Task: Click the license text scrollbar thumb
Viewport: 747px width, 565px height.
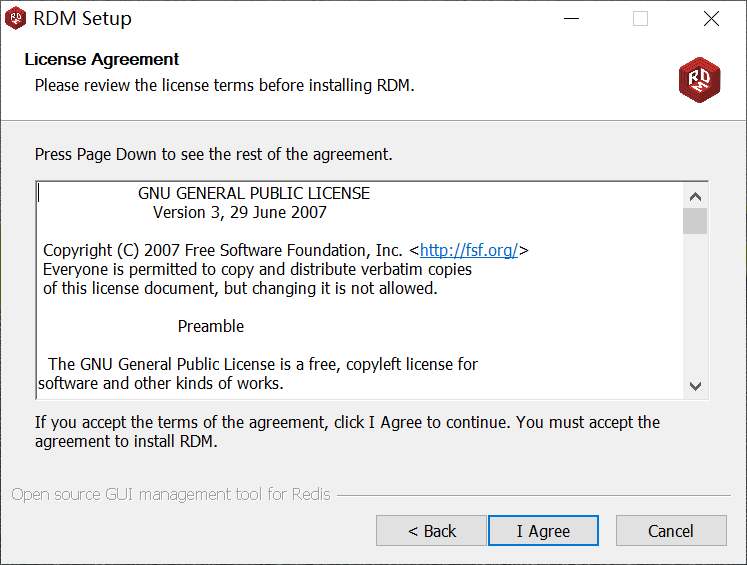Action: coord(695,221)
